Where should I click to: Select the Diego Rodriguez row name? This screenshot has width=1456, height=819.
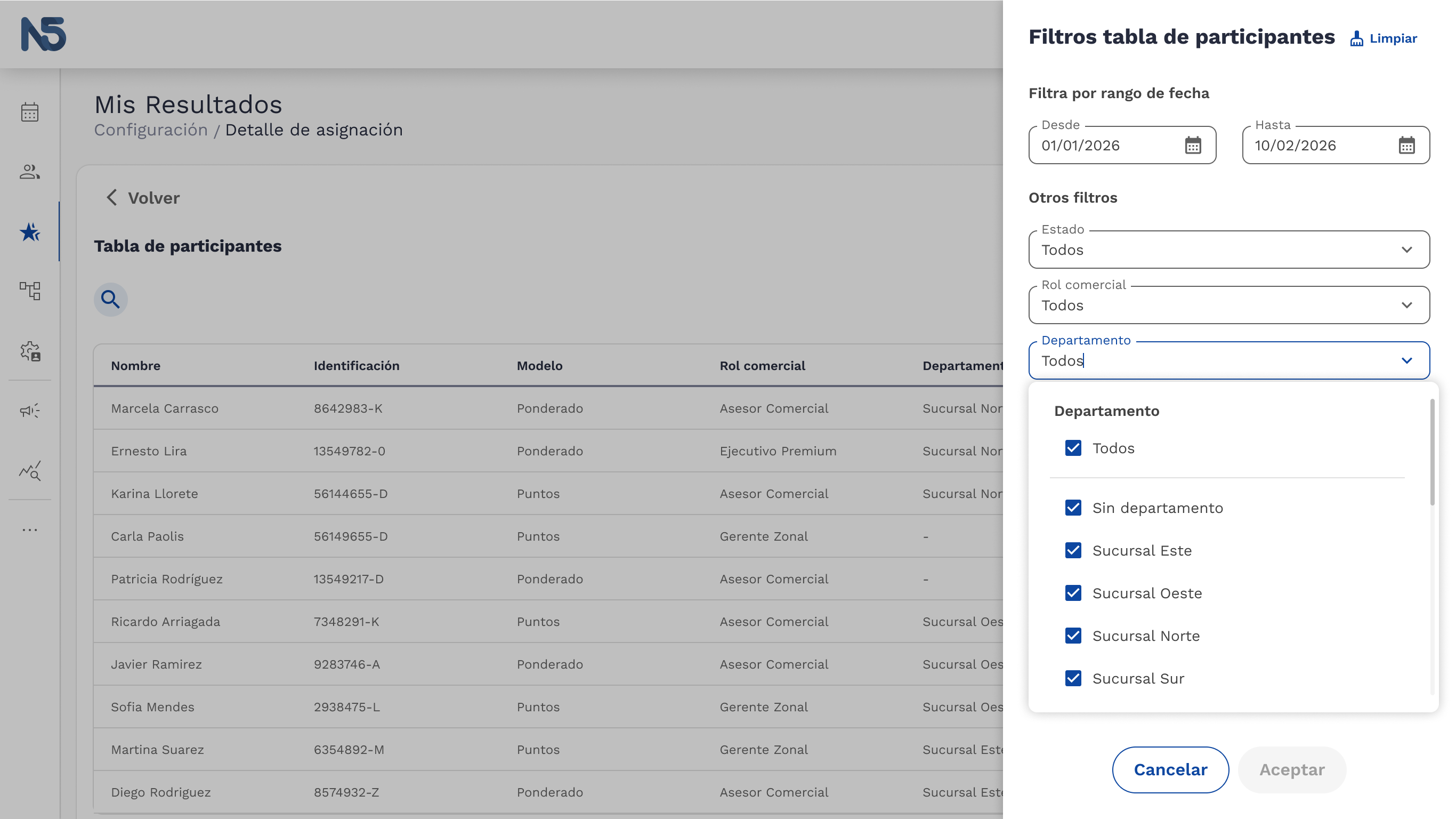coord(160,792)
